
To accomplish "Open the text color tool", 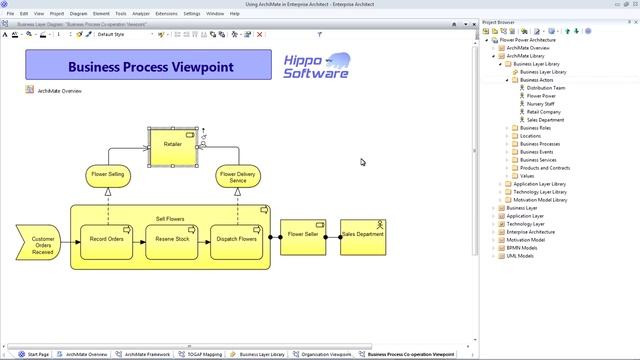I will pos(15,35).
